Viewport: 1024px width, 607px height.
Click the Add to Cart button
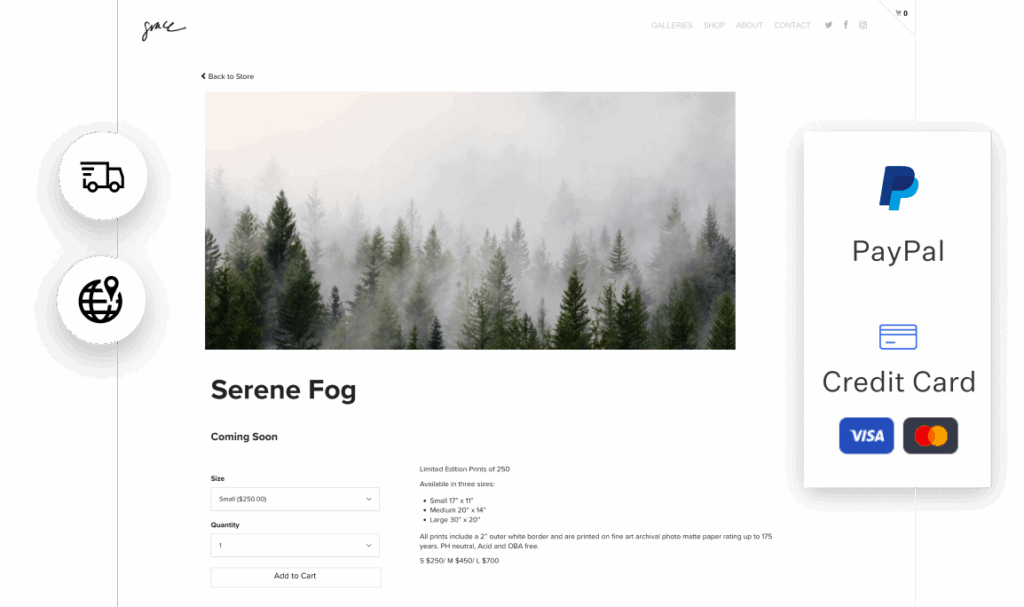coord(295,576)
